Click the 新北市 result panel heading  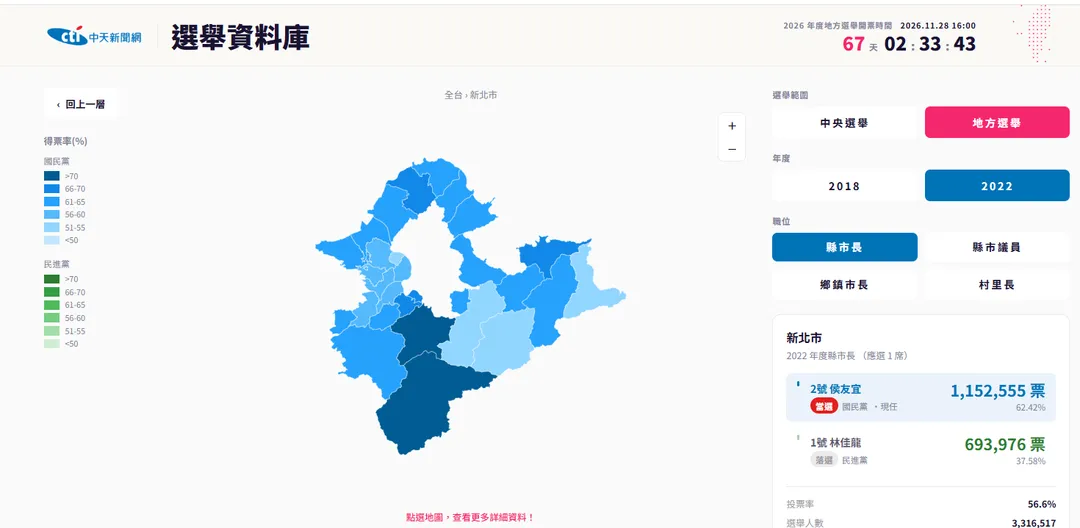coord(804,338)
